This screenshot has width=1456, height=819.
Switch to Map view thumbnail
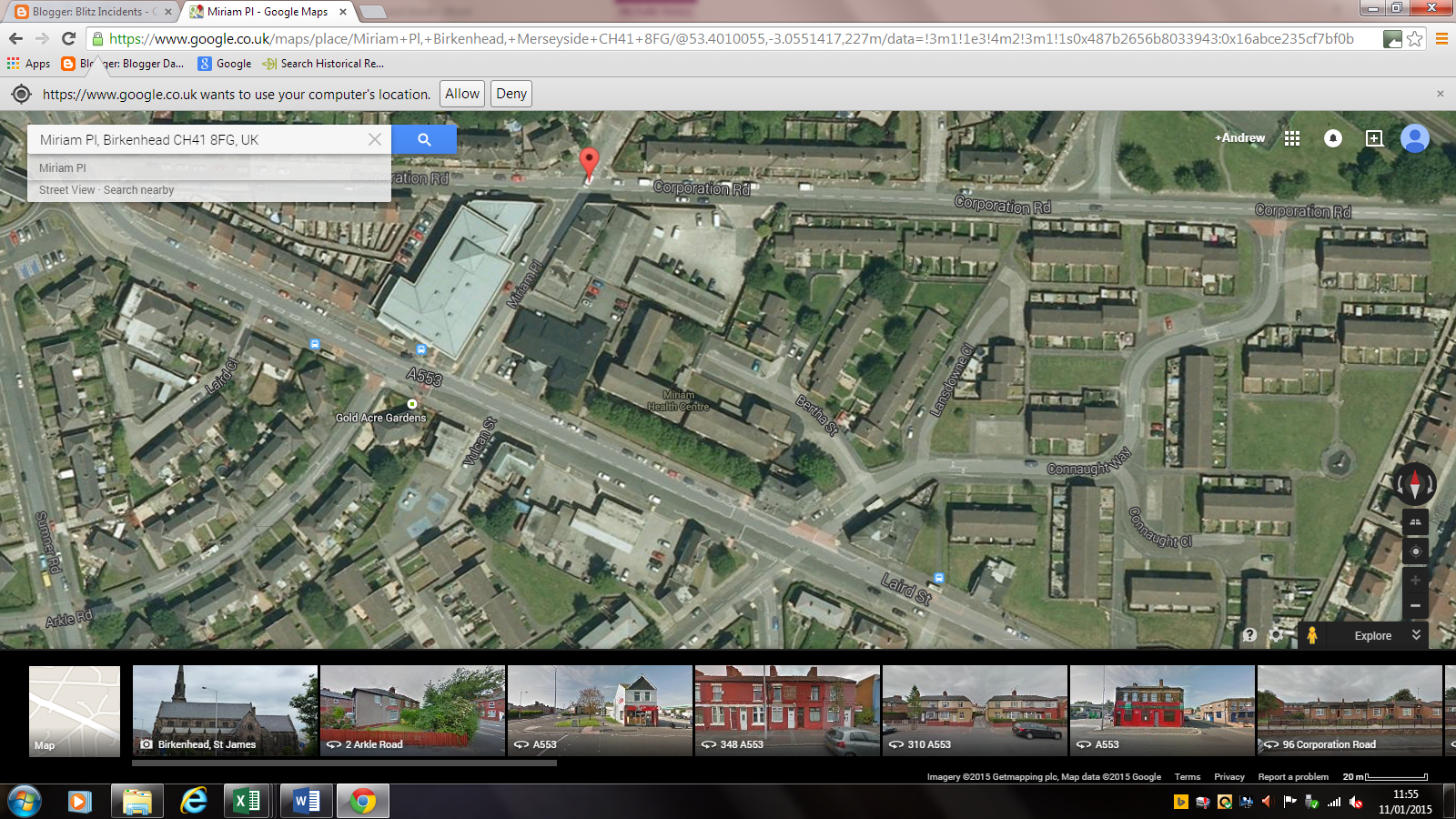pos(75,711)
